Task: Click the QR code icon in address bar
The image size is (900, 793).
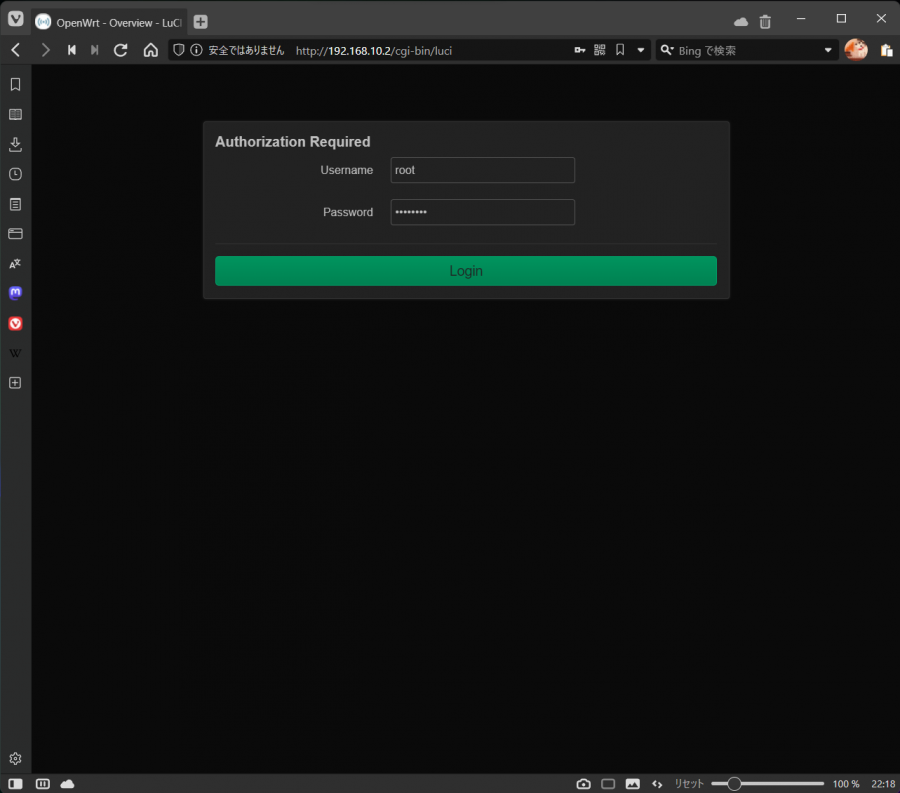Action: (x=600, y=50)
